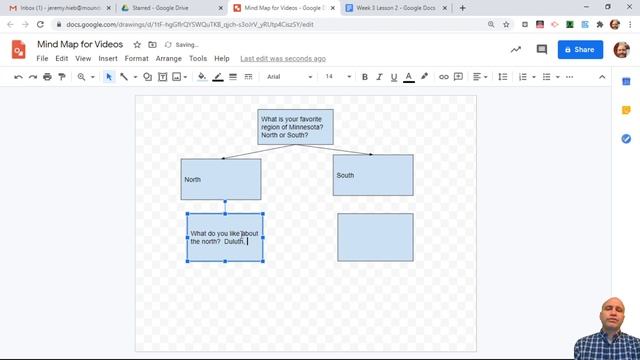Open the Google account avatar

[x=621, y=49]
